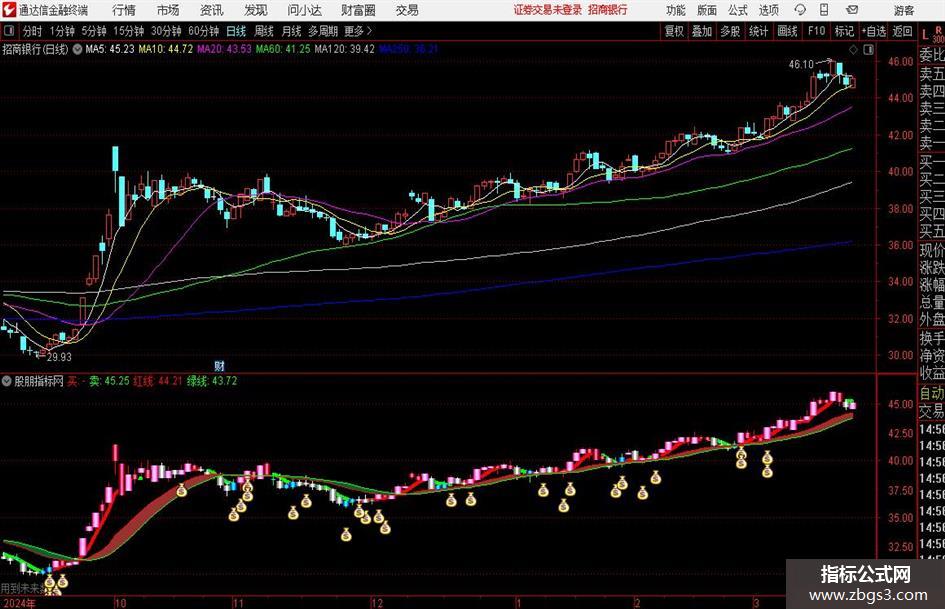
Task: Open the F10 company info button
Action: coord(817,31)
